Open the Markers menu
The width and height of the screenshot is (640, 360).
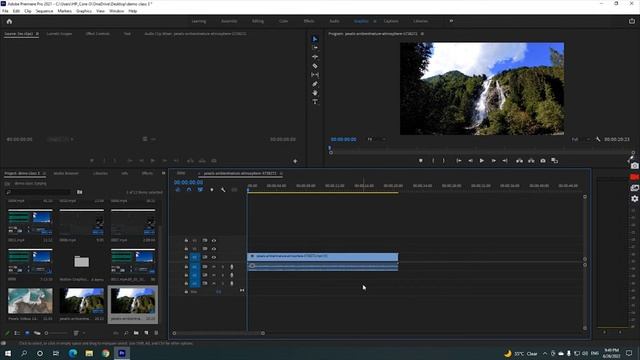click(64, 11)
